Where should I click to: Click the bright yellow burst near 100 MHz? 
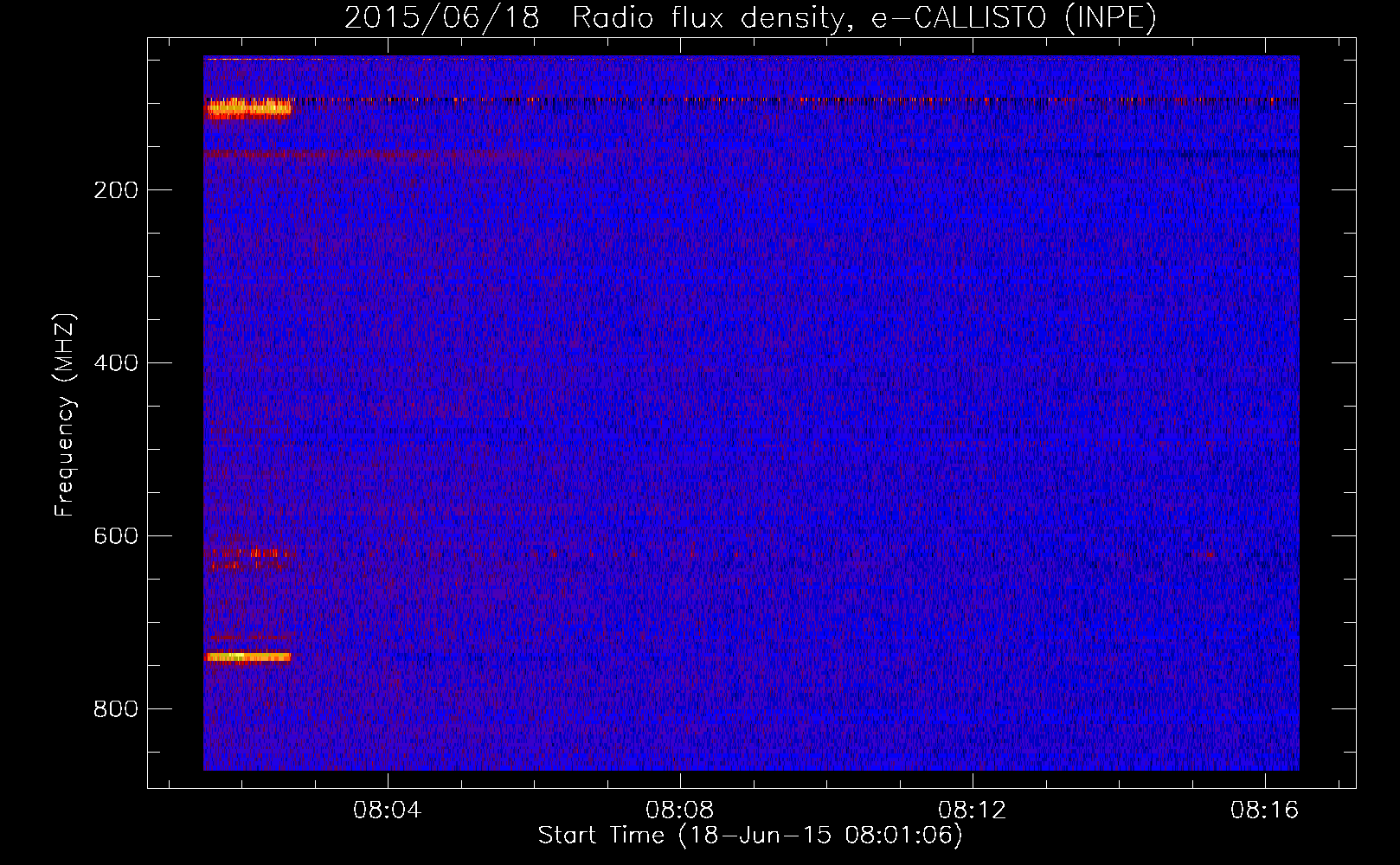248,108
